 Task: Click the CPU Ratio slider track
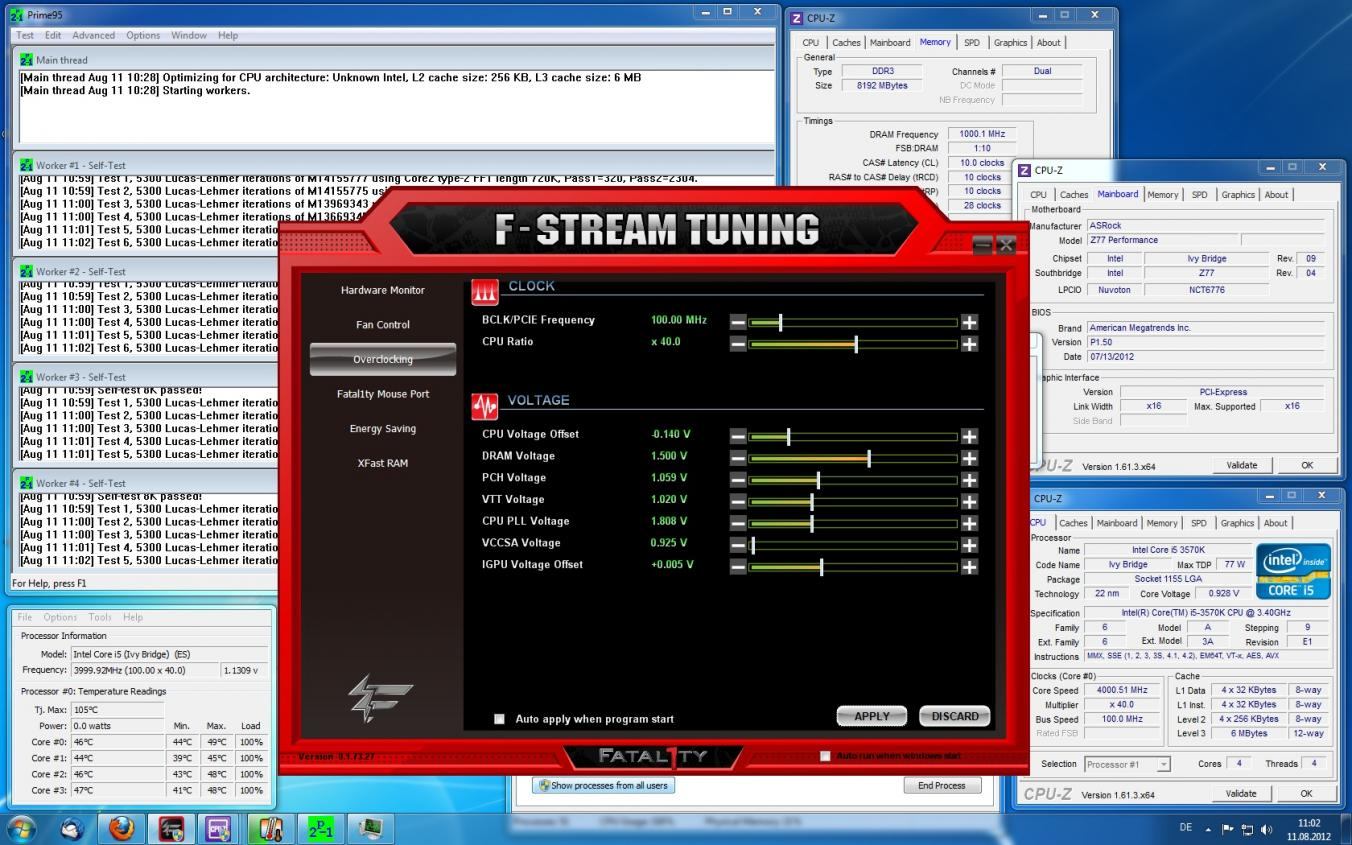pyautogui.click(x=853, y=344)
